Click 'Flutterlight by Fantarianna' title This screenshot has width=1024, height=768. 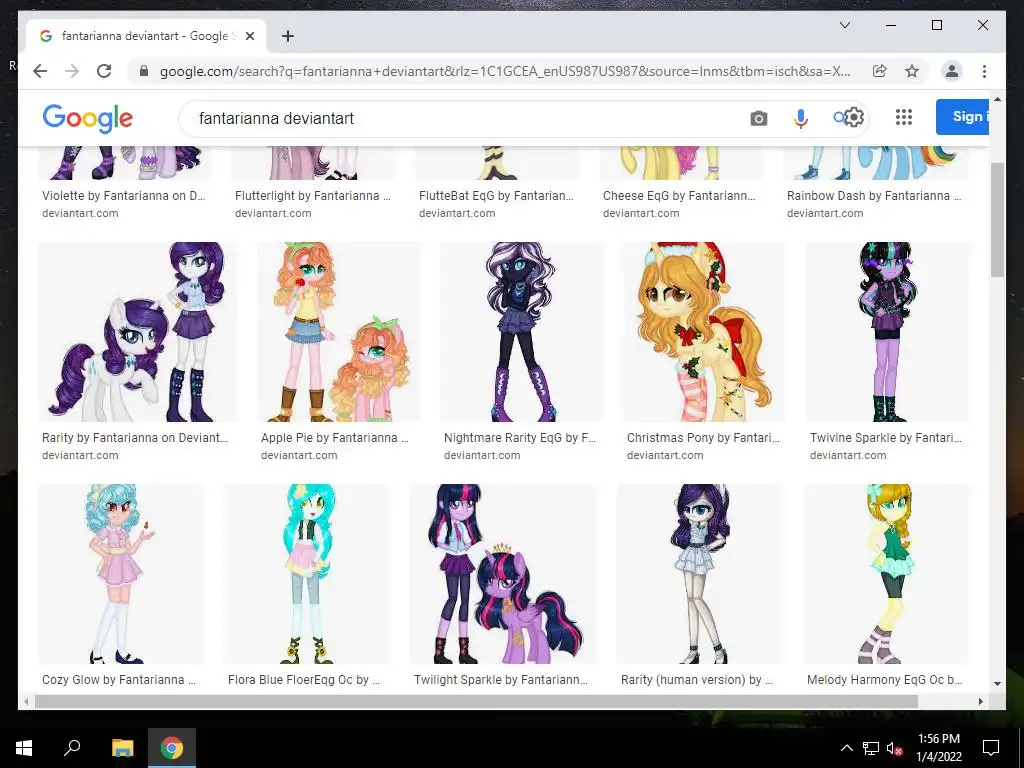313,195
